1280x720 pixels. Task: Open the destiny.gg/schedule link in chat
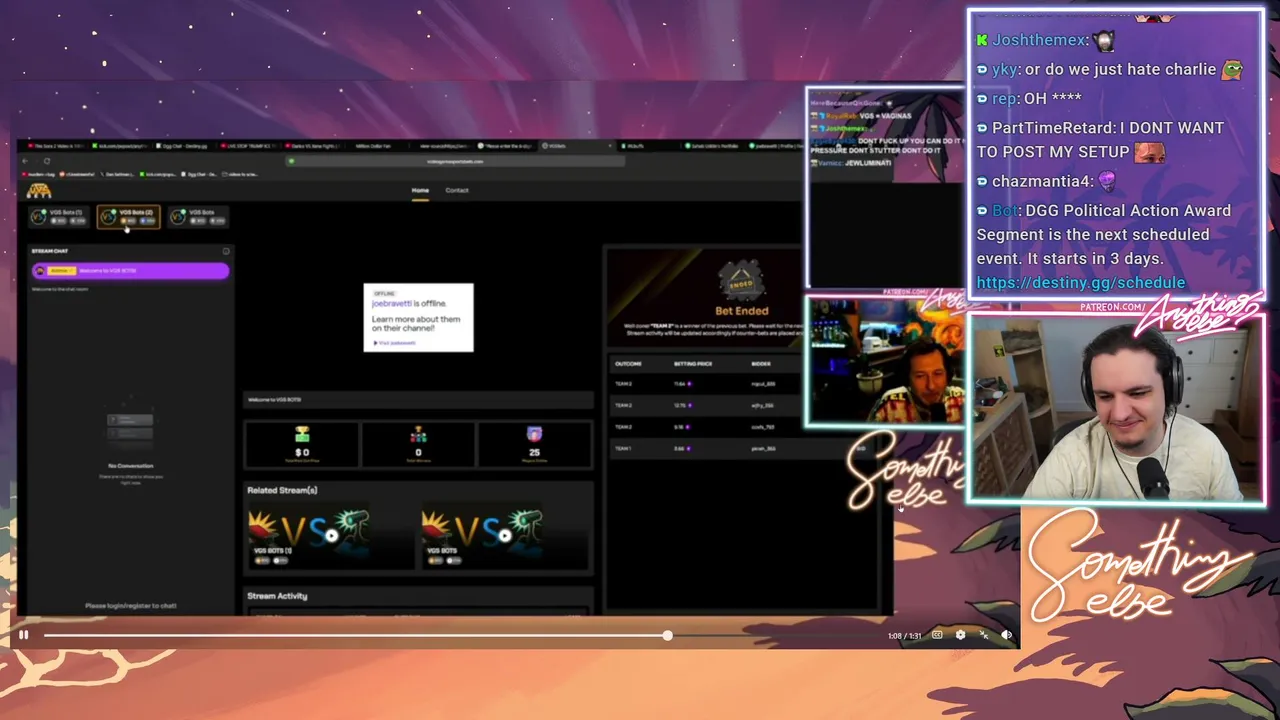click(1081, 283)
